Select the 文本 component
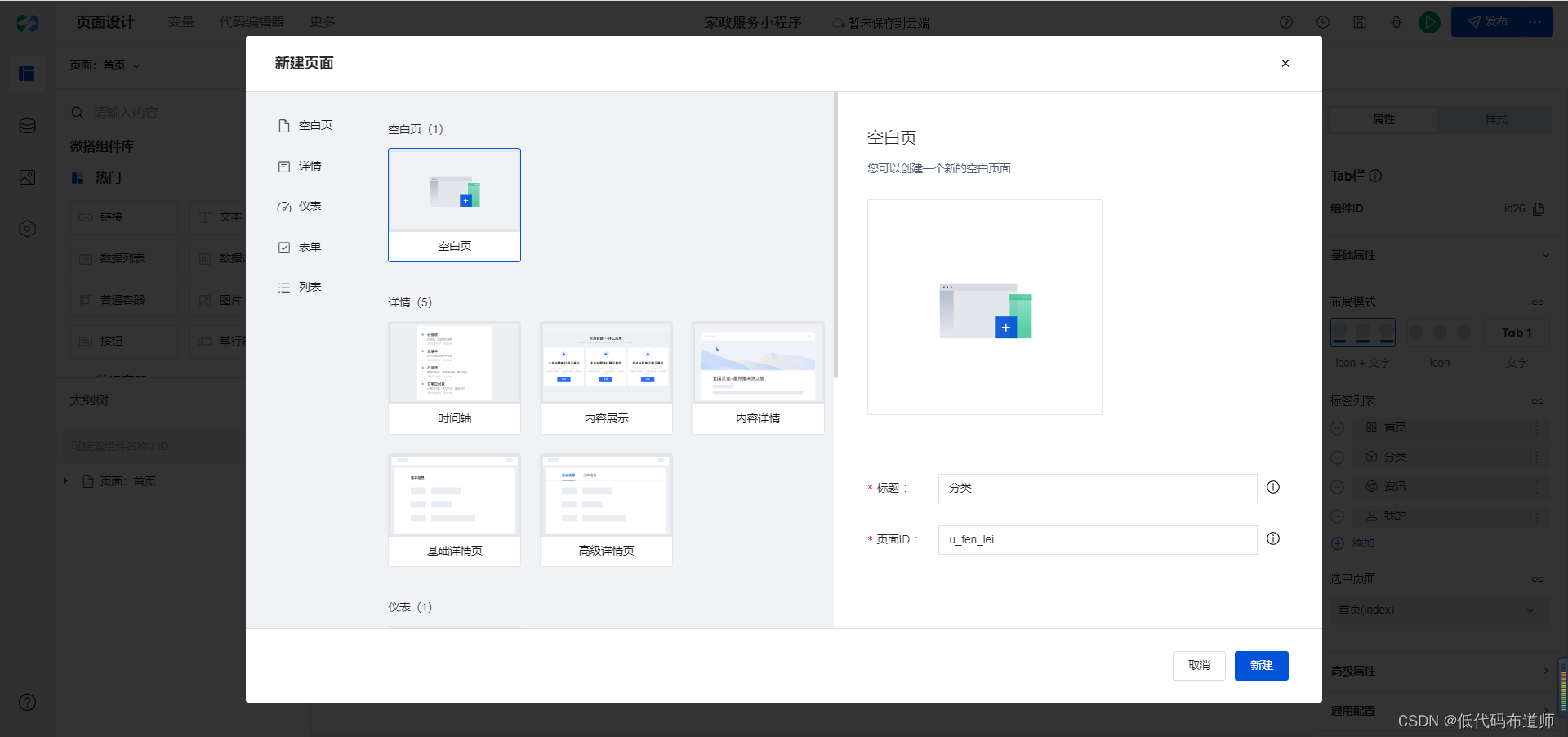This screenshot has height=737, width=1568. point(219,217)
